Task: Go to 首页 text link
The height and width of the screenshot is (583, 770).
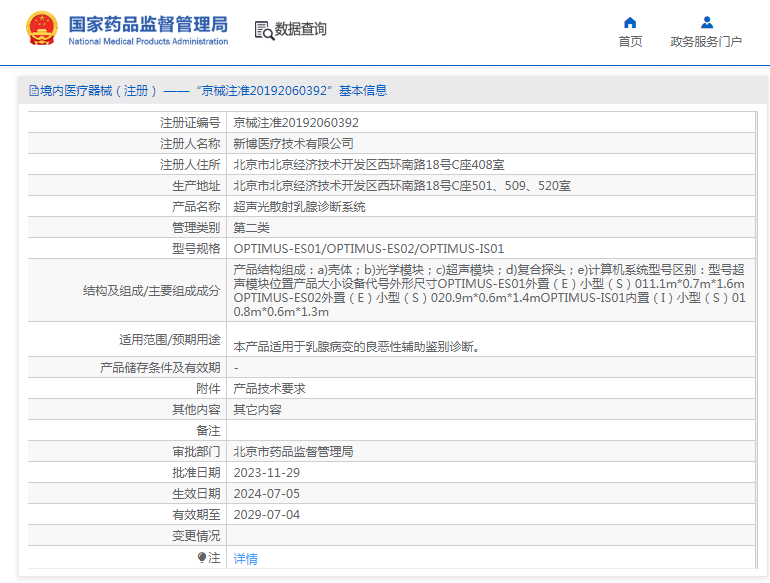Action: (x=630, y=42)
